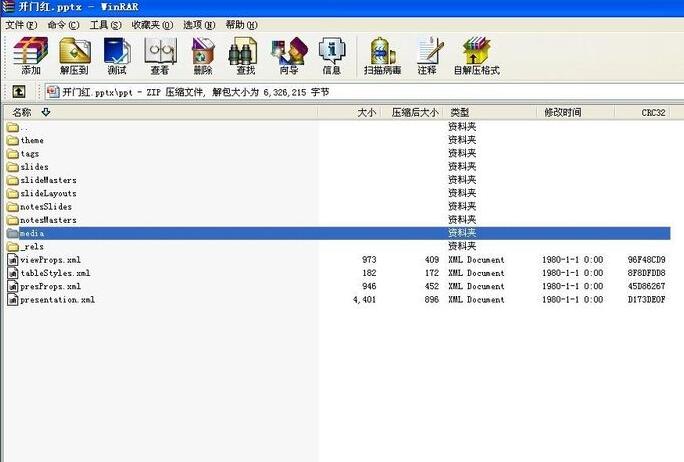Click the 解压到 (Extract to) icon
684x462 pixels.
[x=74, y=55]
